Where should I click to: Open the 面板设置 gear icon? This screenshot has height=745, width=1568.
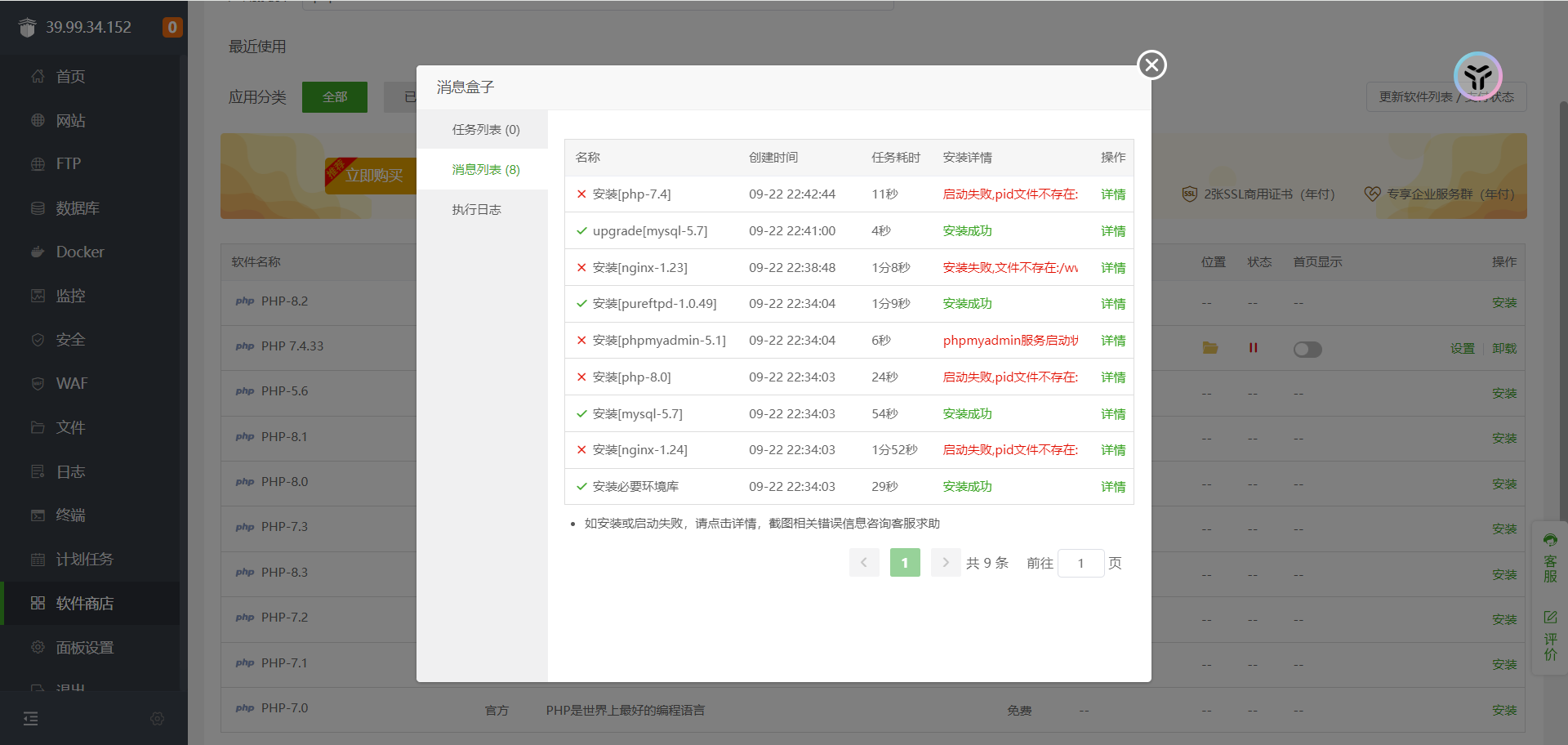tap(38, 647)
